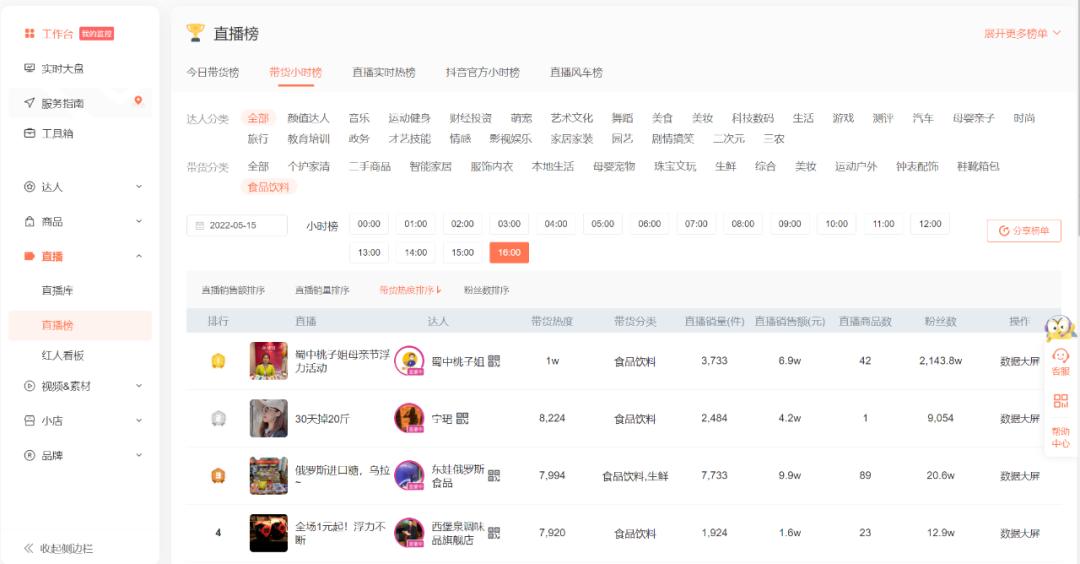This screenshot has width=1080, height=564.
Task: Select the 16:00 hour slot
Action: [509, 253]
